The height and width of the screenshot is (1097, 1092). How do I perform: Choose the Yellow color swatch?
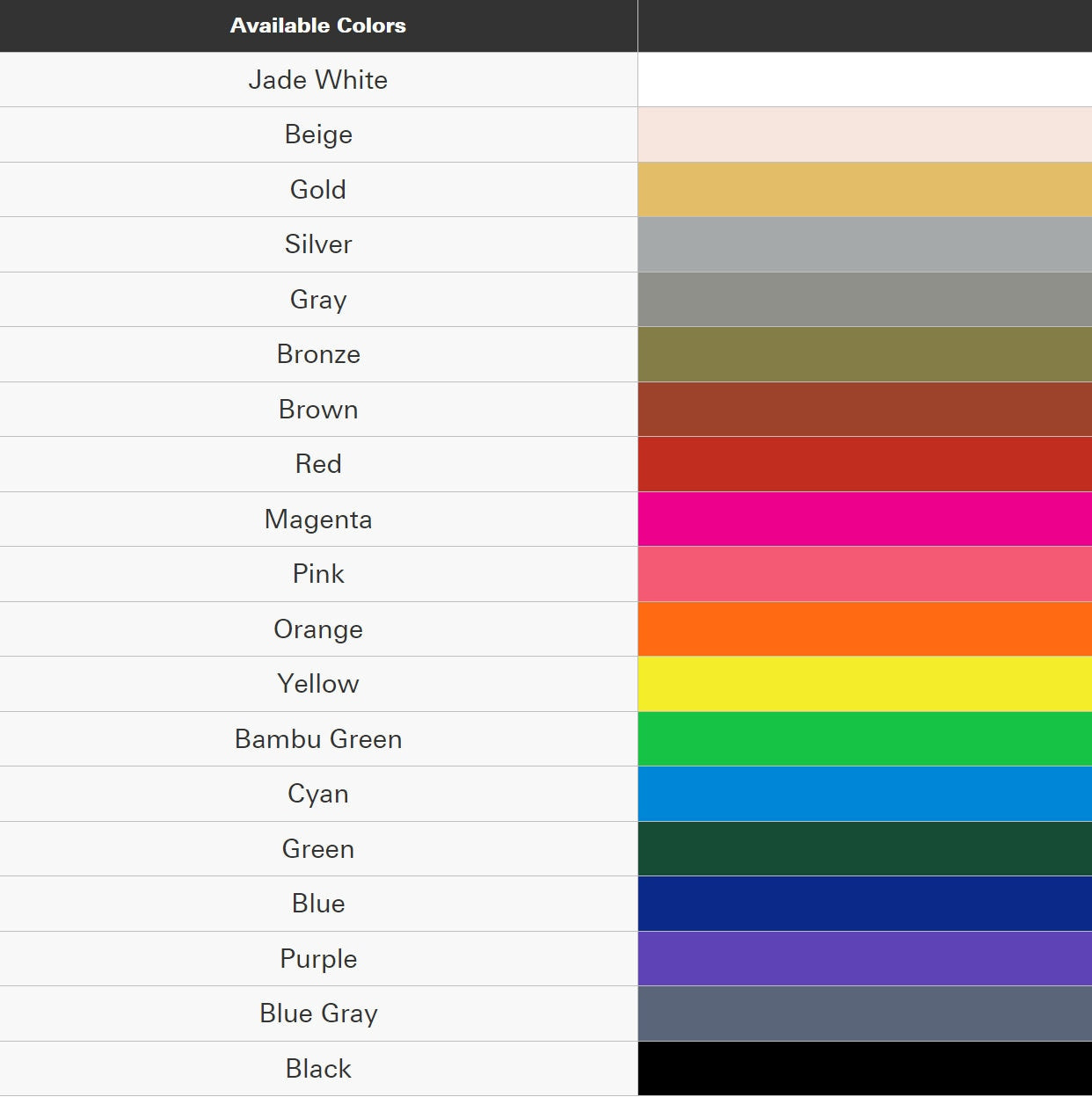pos(865,684)
